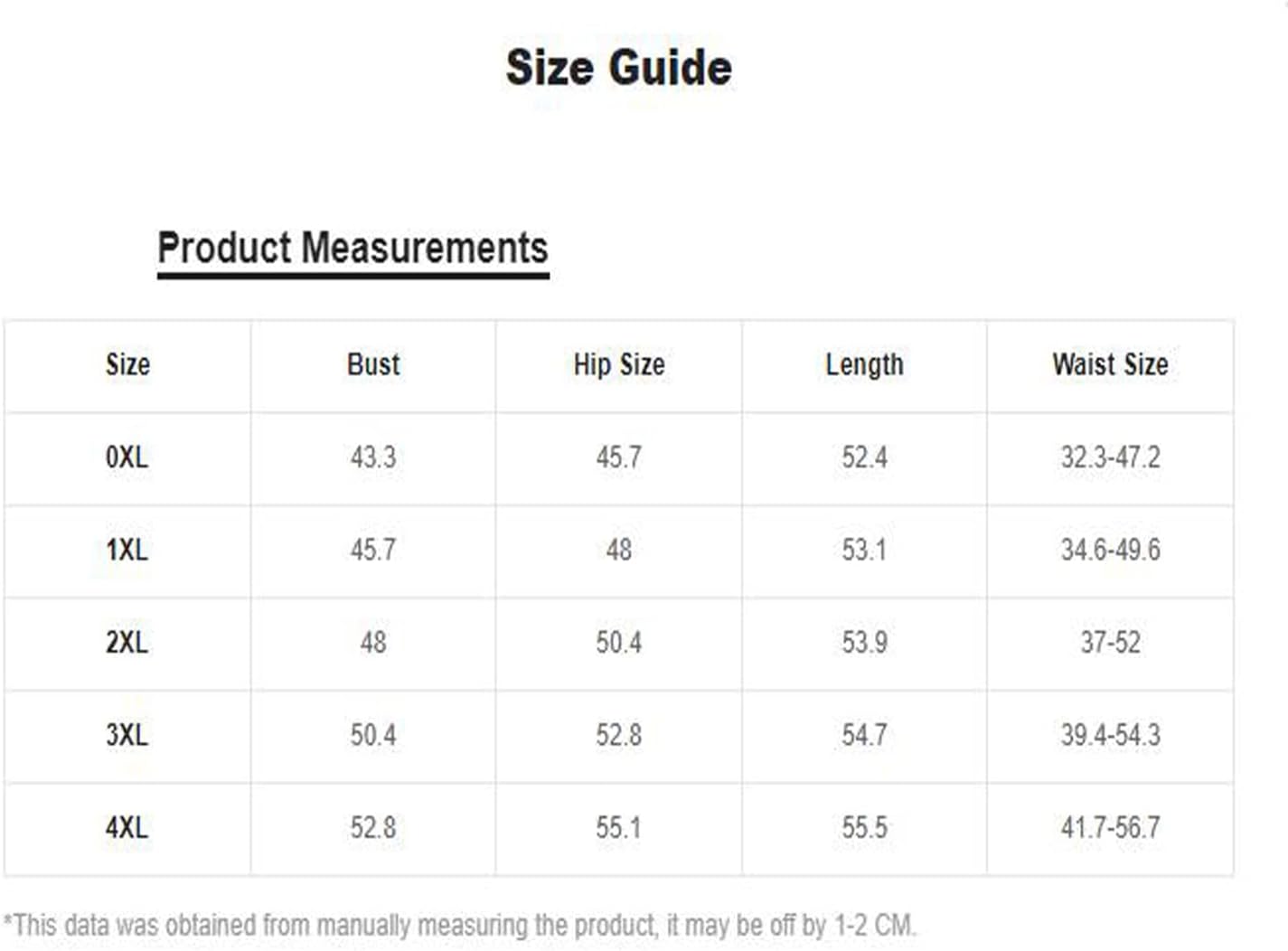Click the 4XL hip value 55.1
The image size is (1288, 951).
coord(618,828)
